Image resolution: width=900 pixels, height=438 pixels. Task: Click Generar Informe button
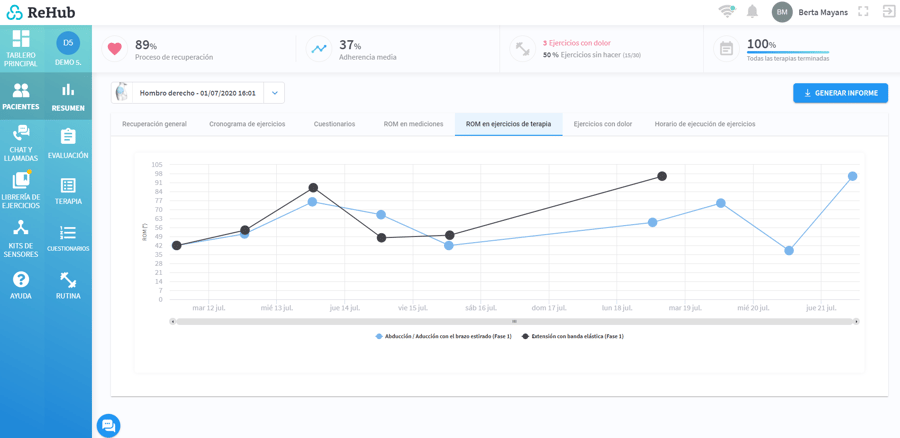click(840, 93)
